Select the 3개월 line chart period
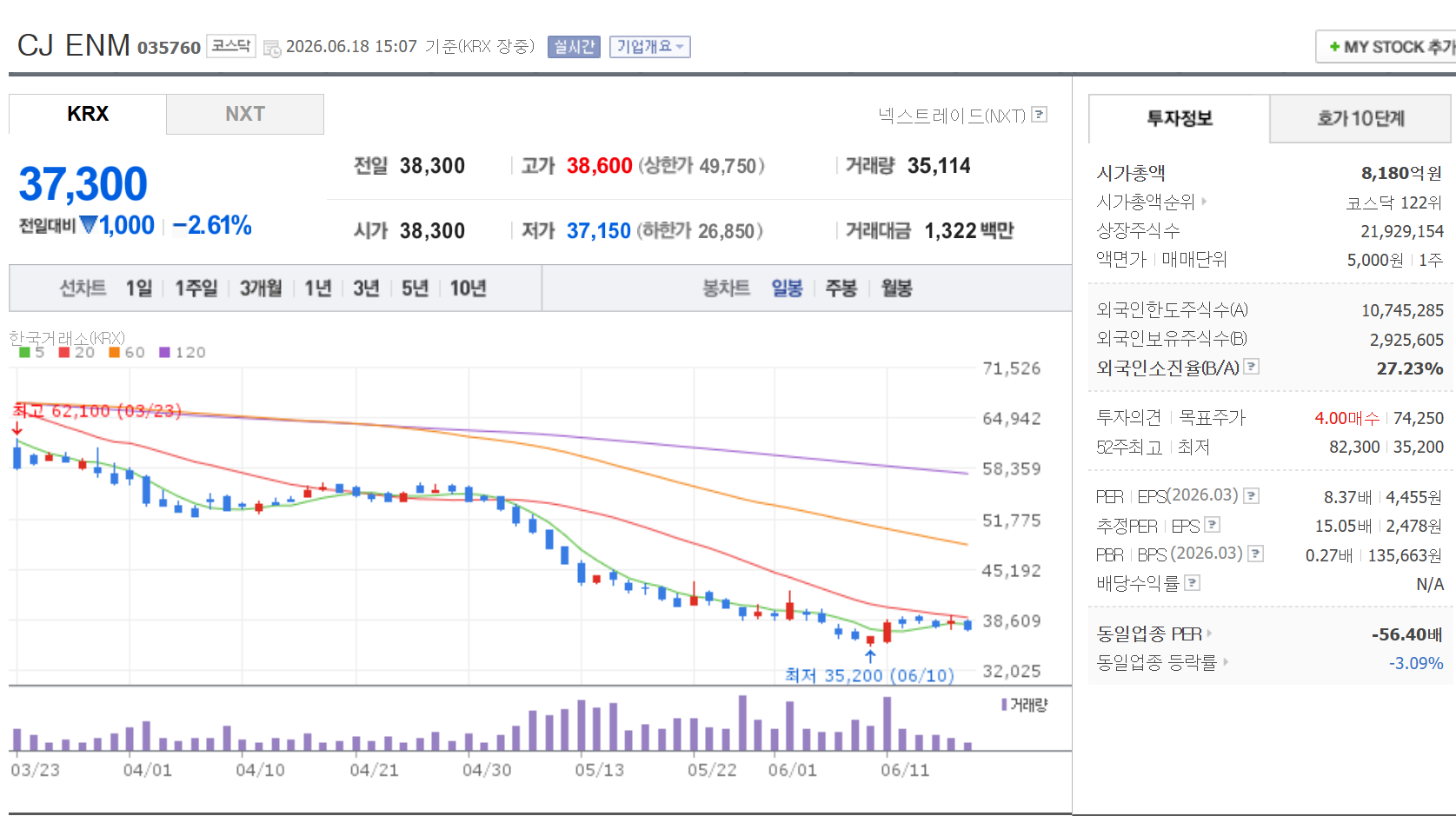The height and width of the screenshot is (816, 1456). click(x=261, y=289)
